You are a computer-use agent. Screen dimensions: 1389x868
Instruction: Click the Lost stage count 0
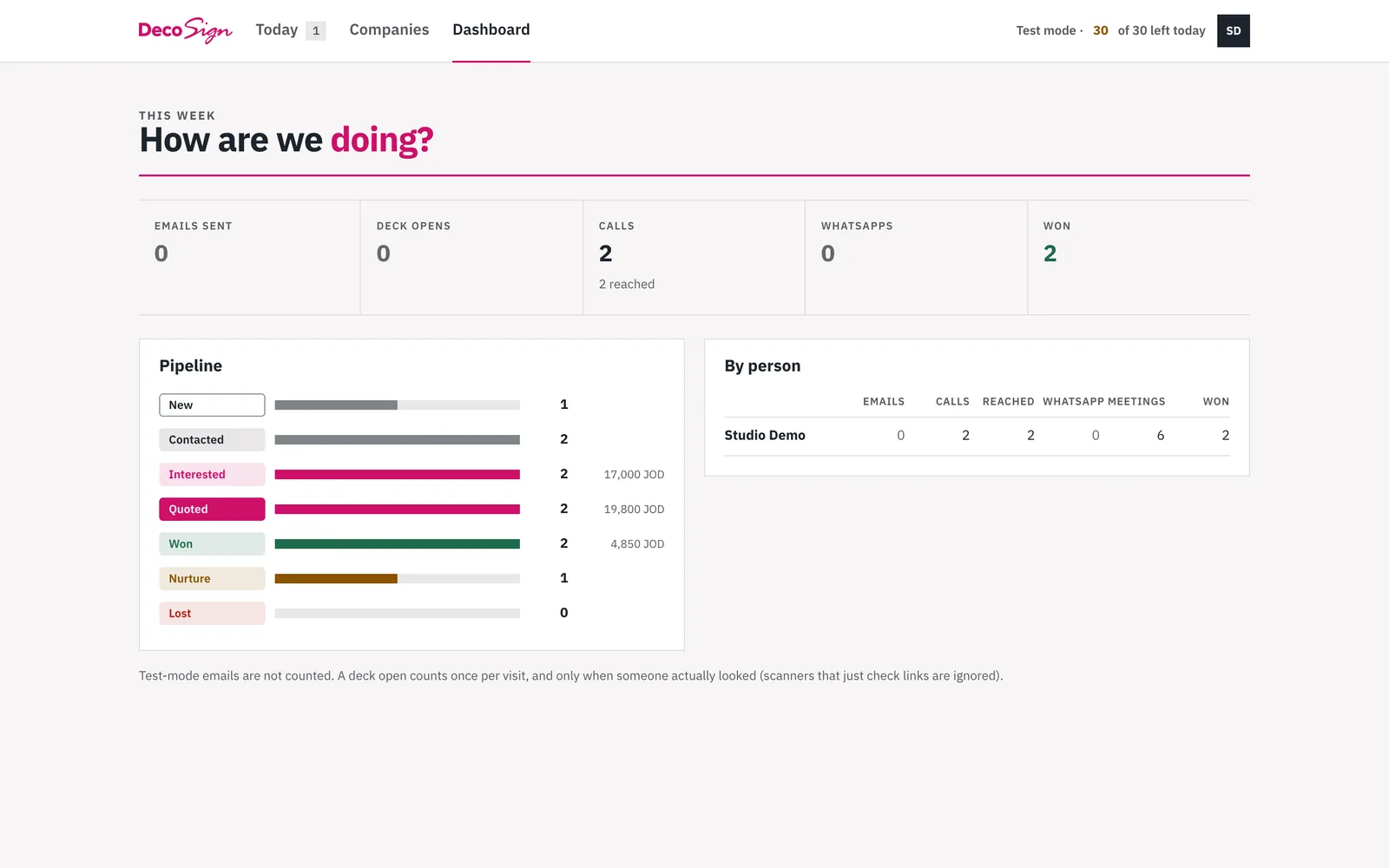[x=563, y=613]
